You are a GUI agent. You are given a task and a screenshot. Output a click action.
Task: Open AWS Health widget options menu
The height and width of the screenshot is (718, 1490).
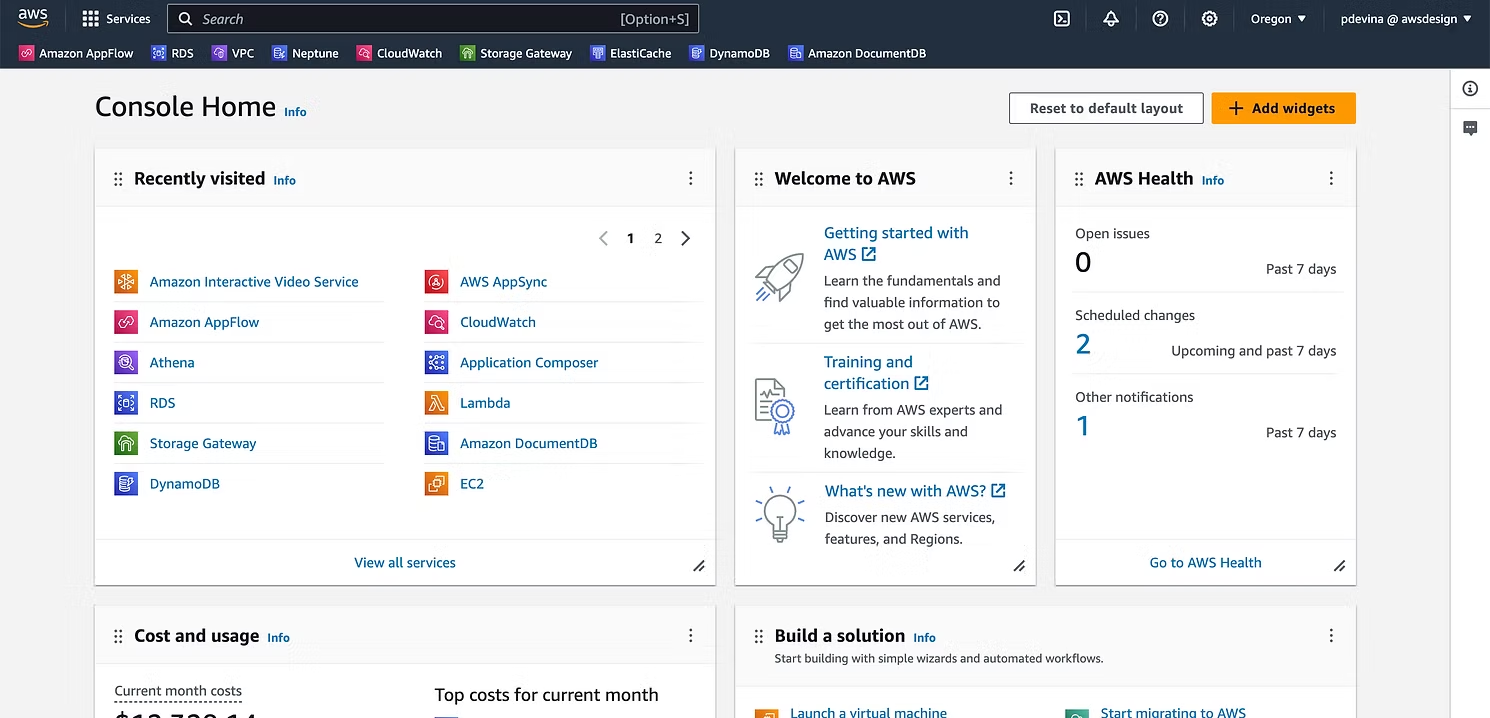1331,179
